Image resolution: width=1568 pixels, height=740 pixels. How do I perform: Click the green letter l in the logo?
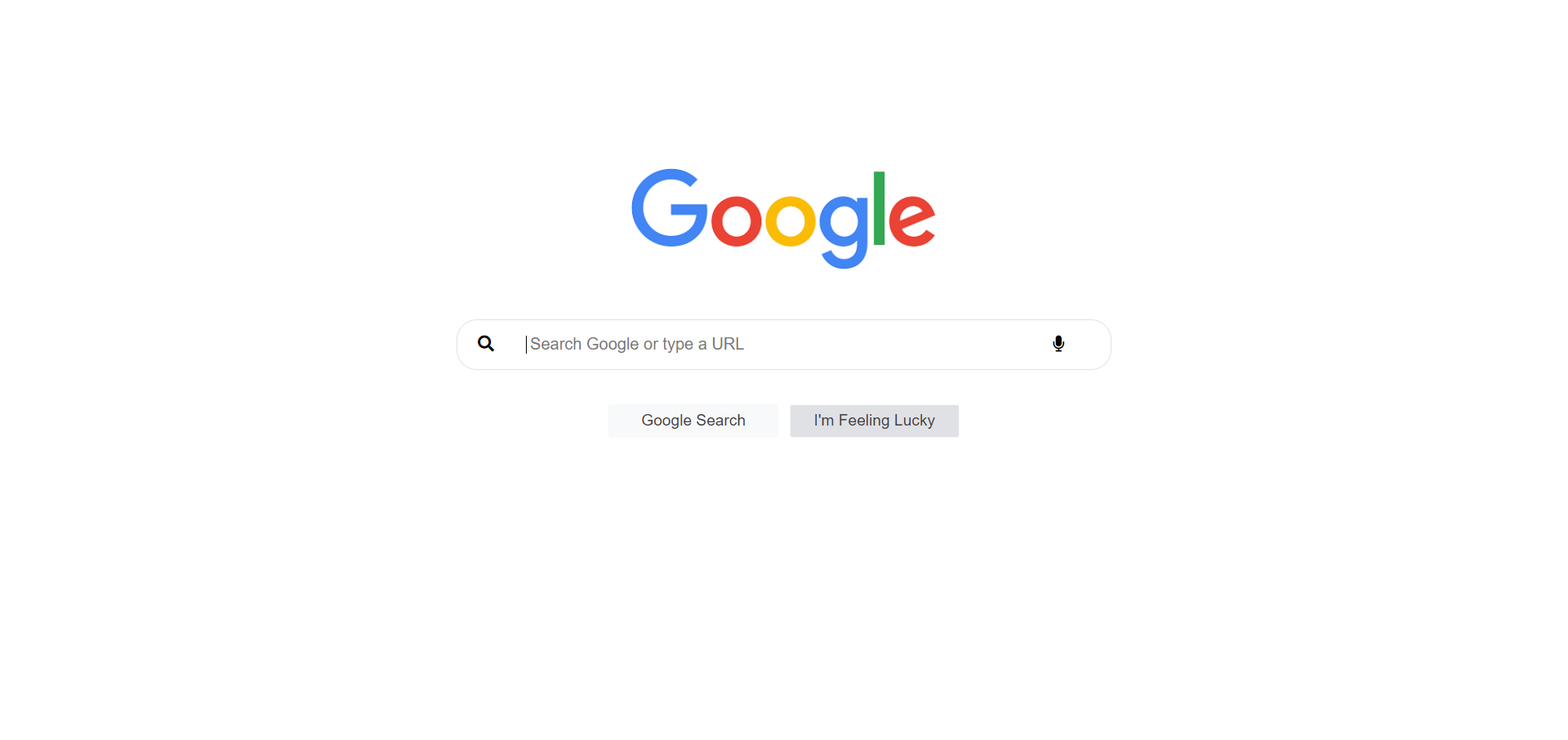[x=880, y=208]
